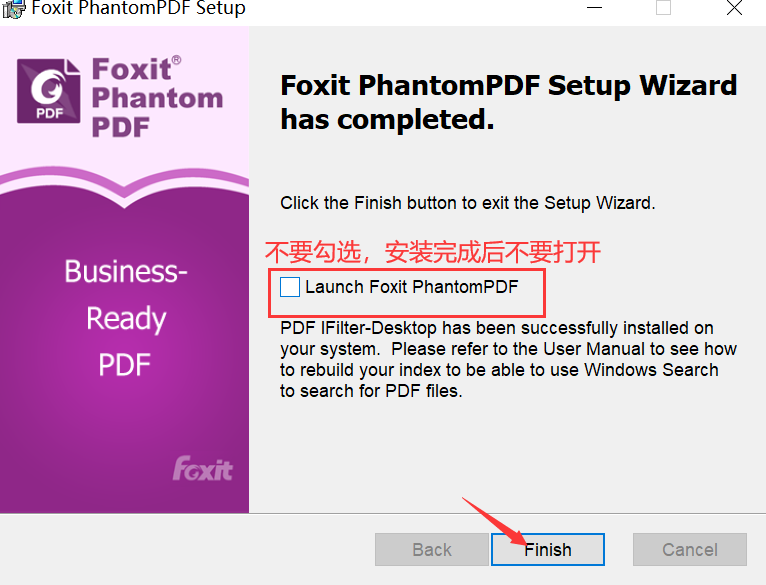This screenshot has width=766, height=585.
Task: Tick the Launch Foxit PhantomPDF checkbox
Action: point(290,287)
